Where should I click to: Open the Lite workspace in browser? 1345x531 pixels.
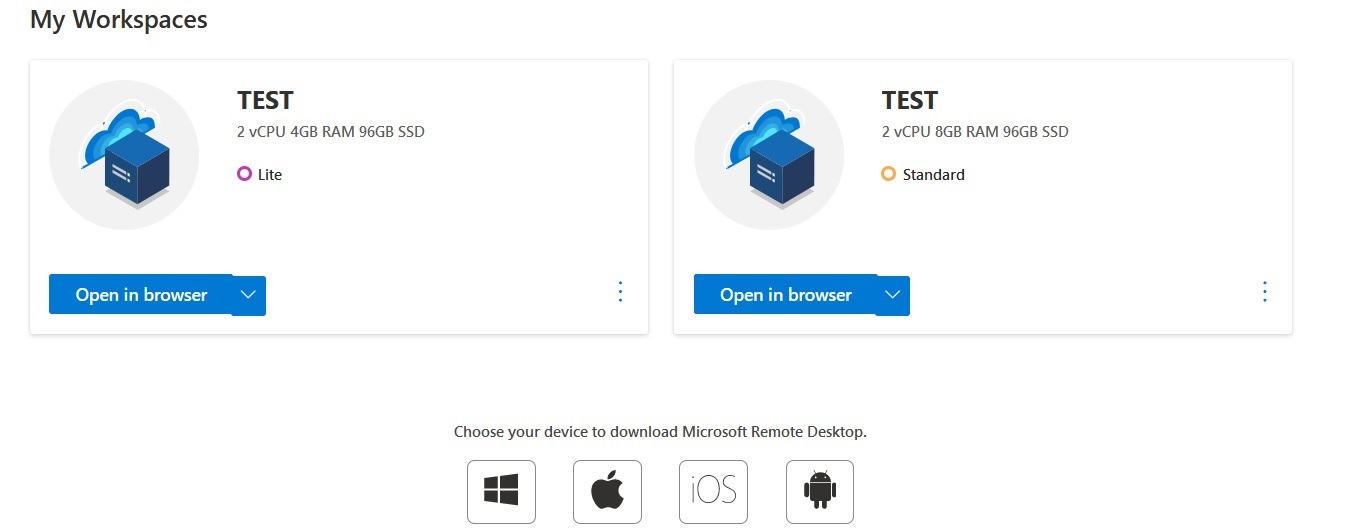point(141,295)
